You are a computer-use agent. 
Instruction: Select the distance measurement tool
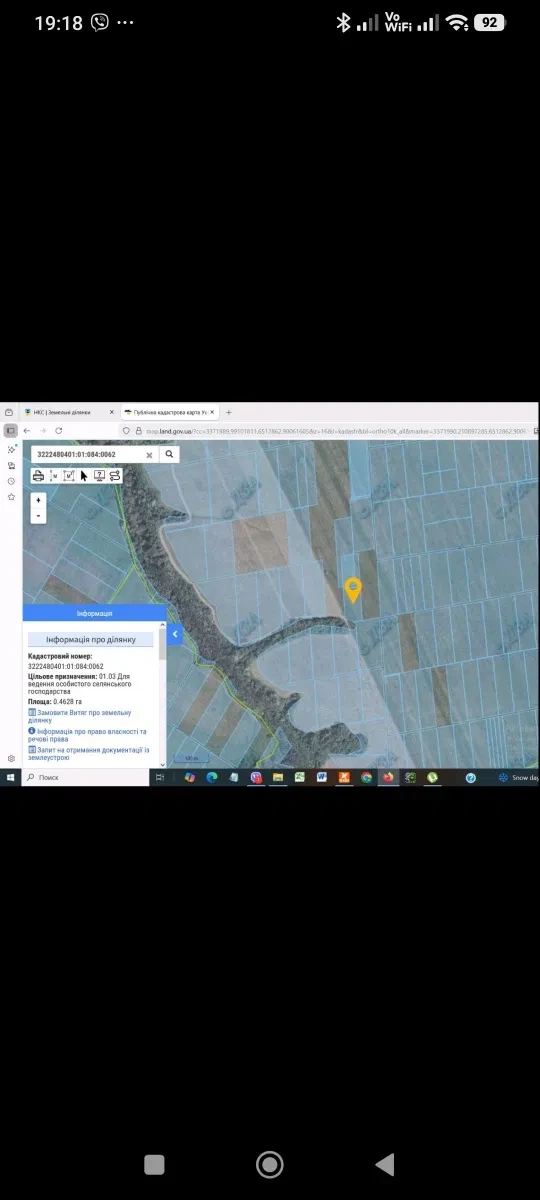click(54, 476)
